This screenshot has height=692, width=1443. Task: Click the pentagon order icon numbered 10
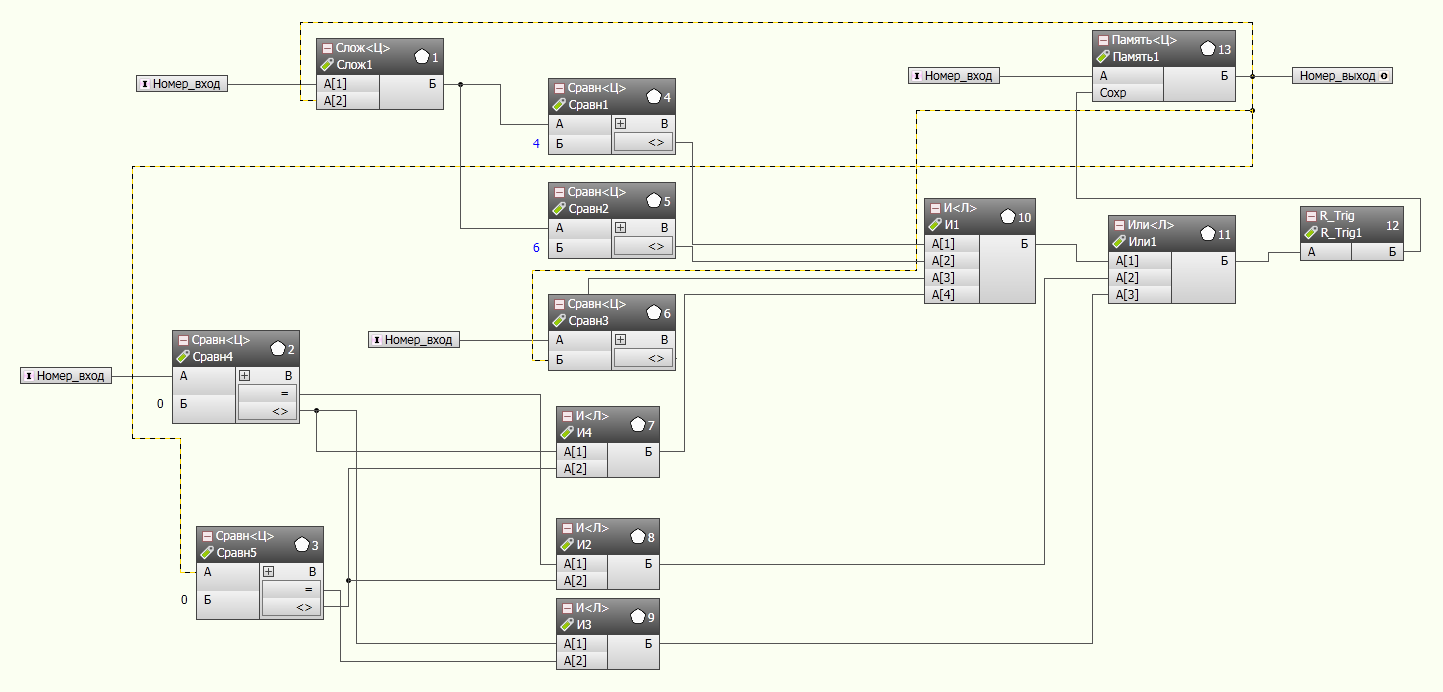pos(1008,216)
